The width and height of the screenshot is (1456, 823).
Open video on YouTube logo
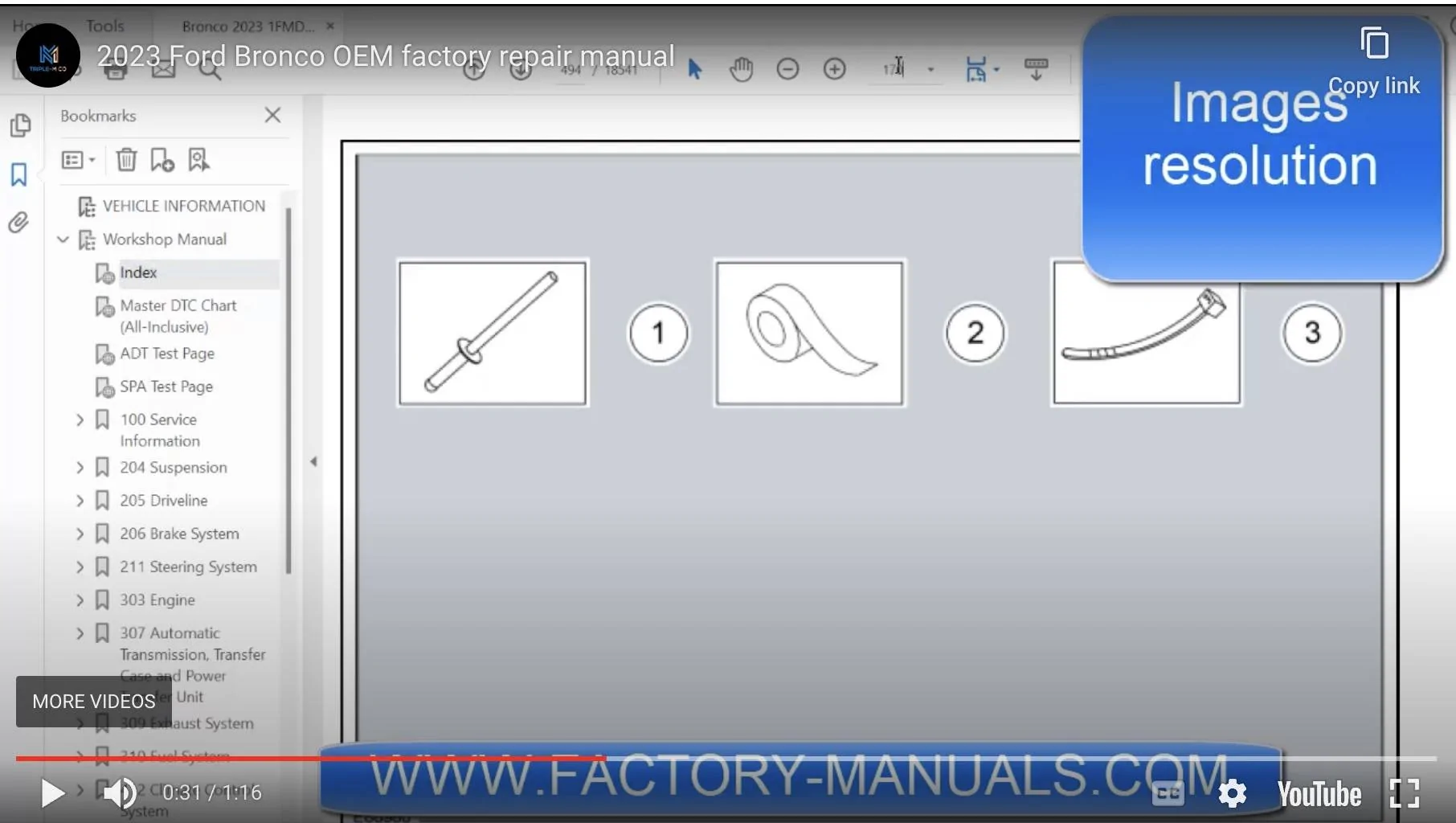(x=1319, y=794)
